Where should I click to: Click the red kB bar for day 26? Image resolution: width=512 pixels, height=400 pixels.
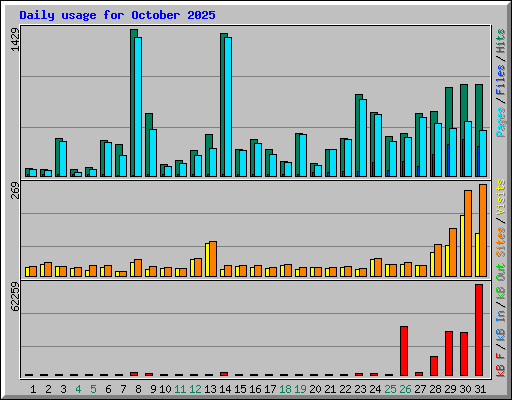(404, 351)
